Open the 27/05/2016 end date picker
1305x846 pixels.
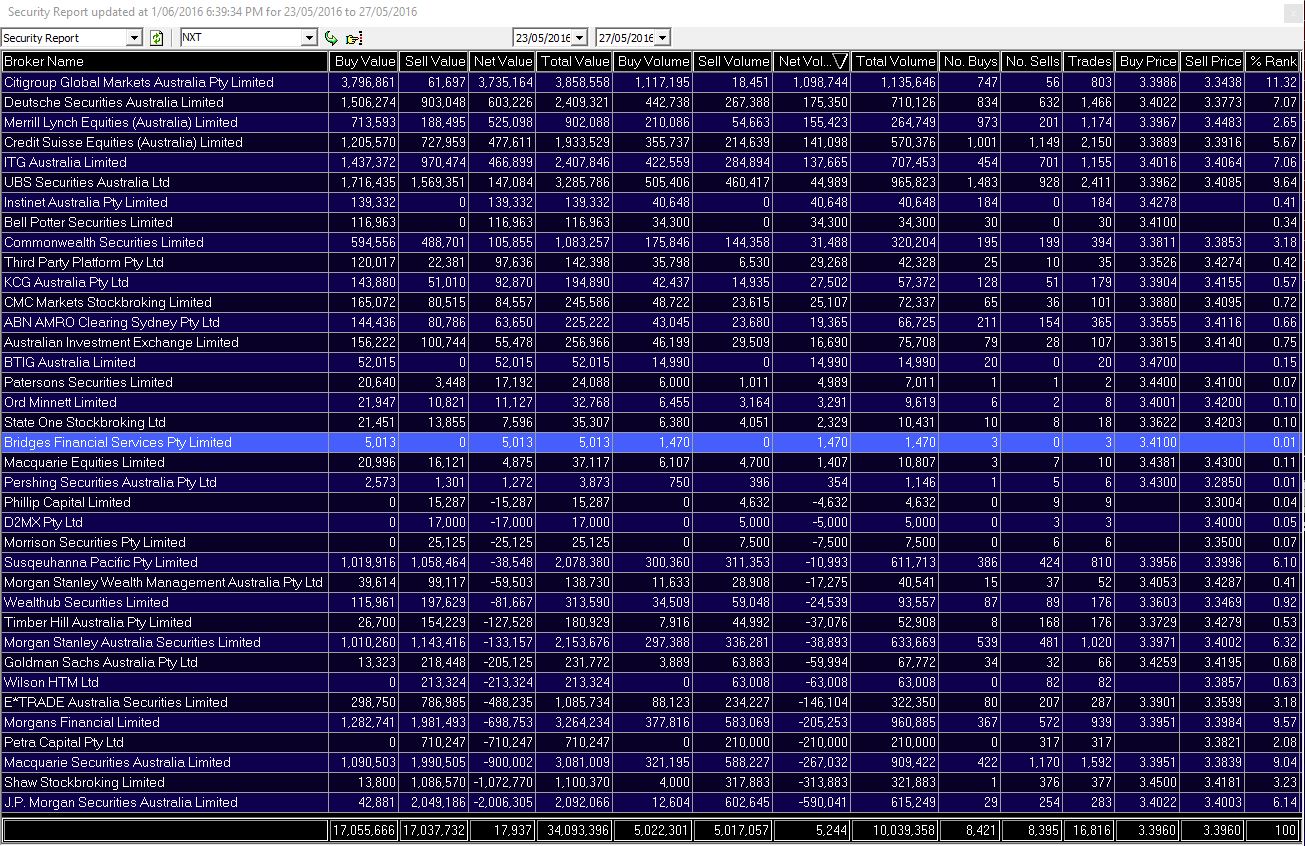[x=662, y=38]
